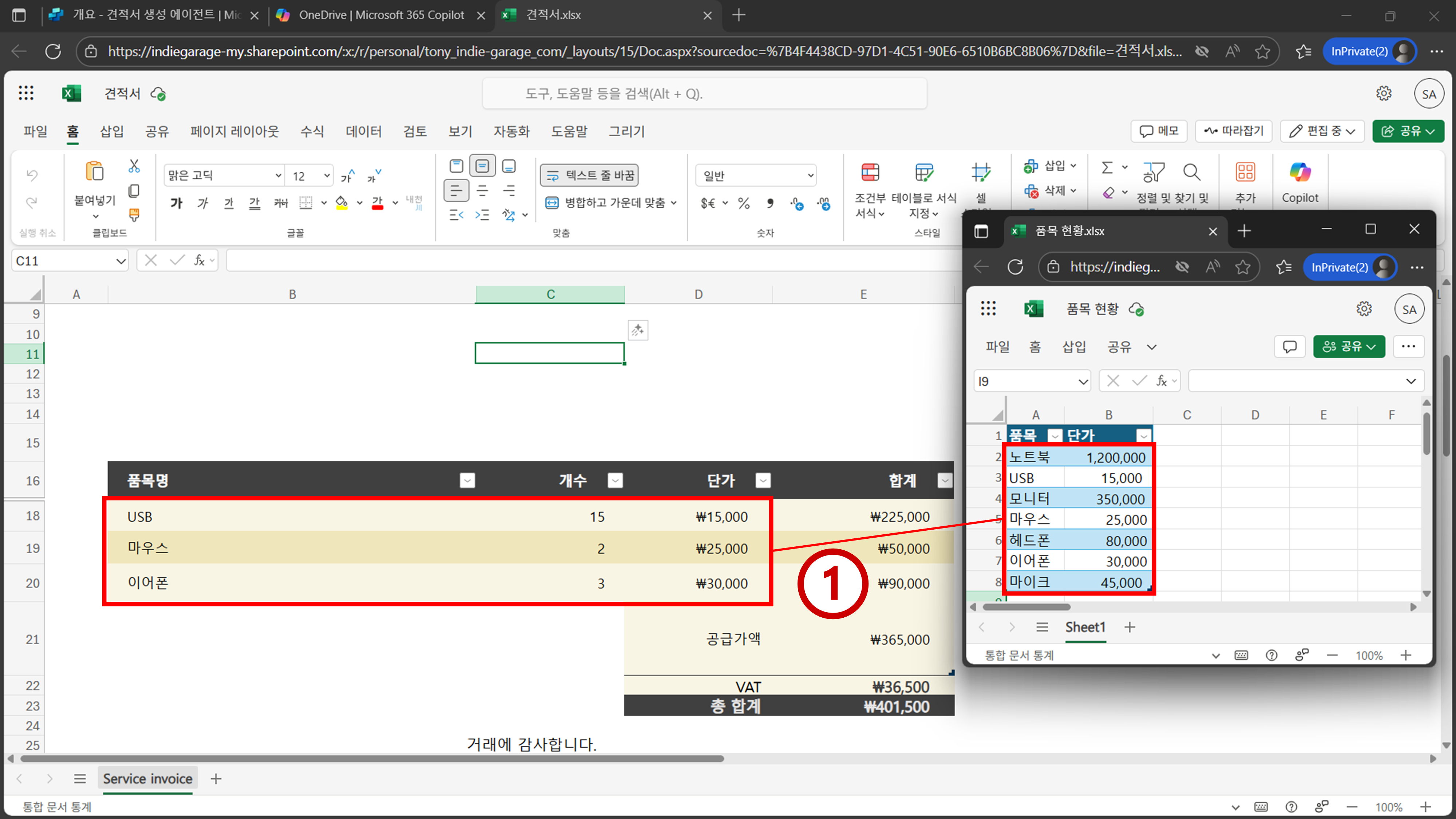The height and width of the screenshot is (819, 1456).
Task: Open the number format dropdown (일반)
Action: (x=756, y=175)
